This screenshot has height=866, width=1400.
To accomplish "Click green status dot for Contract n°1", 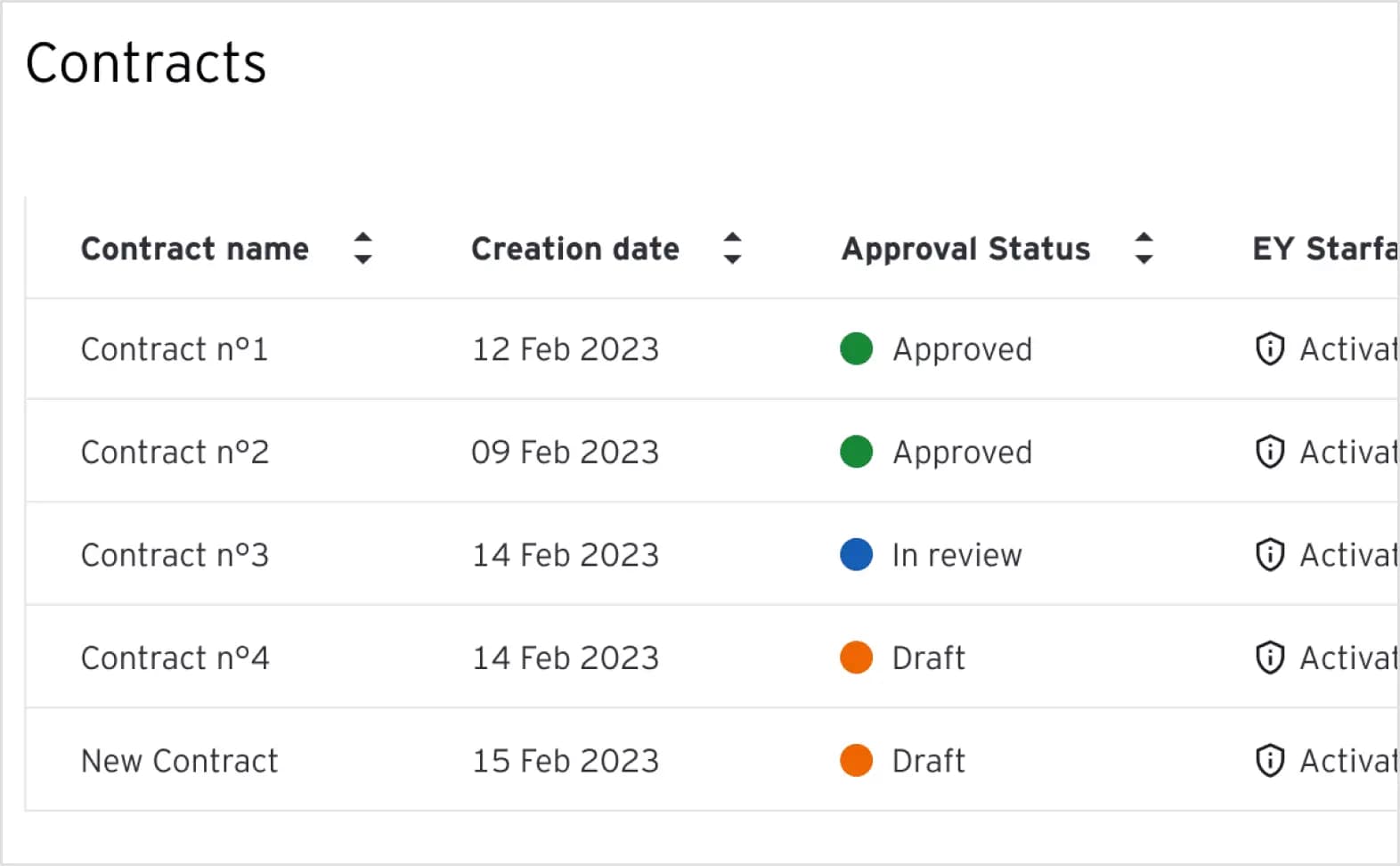I will (856, 348).
